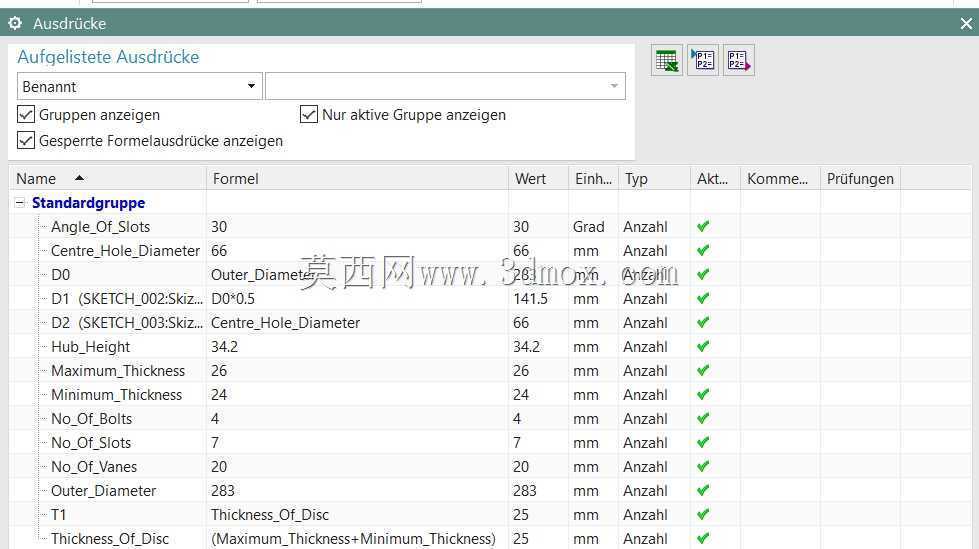
Task: Click the green checkmark in Minimum_Thickness row
Action: tap(703, 395)
